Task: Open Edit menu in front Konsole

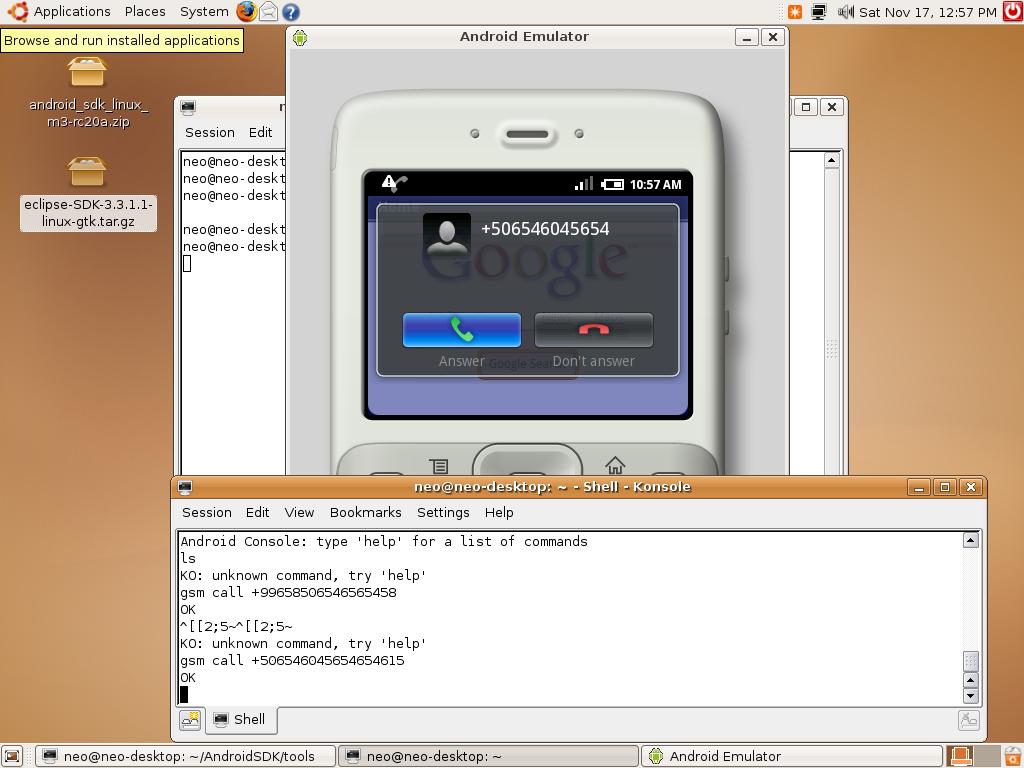Action: (257, 513)
